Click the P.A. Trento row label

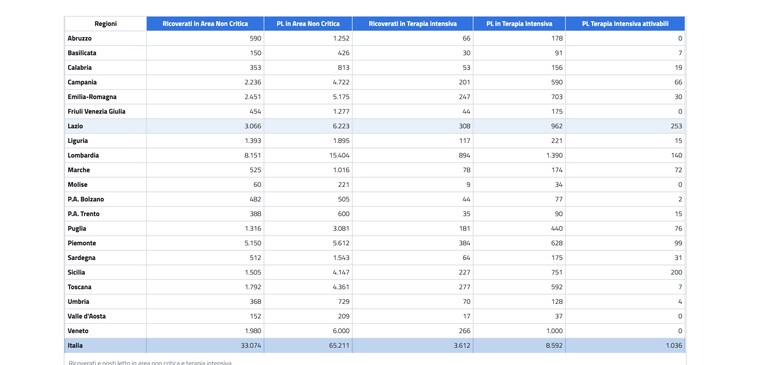tap(84, 214)
